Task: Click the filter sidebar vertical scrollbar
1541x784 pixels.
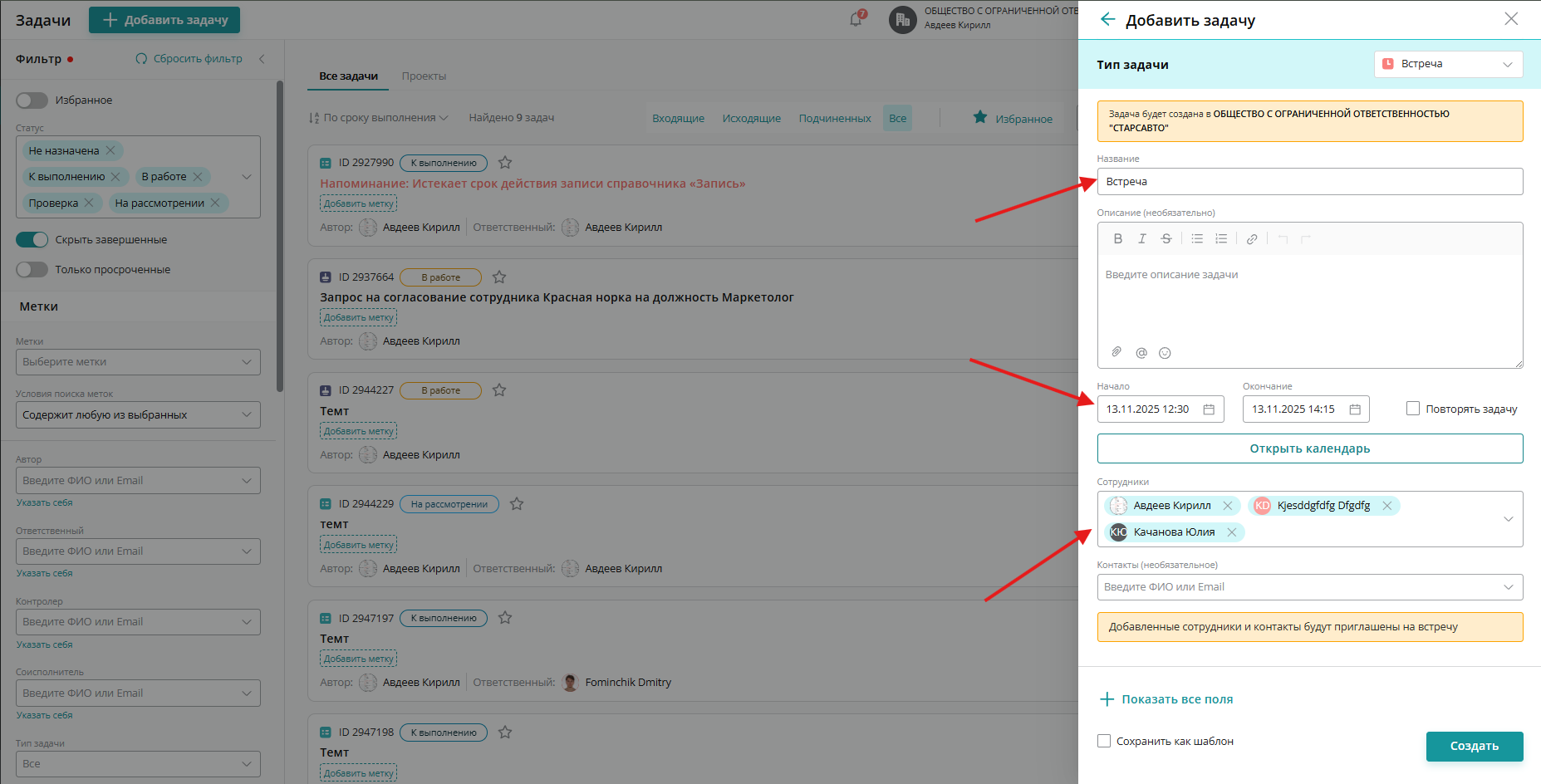Action: tap(280, 236)
